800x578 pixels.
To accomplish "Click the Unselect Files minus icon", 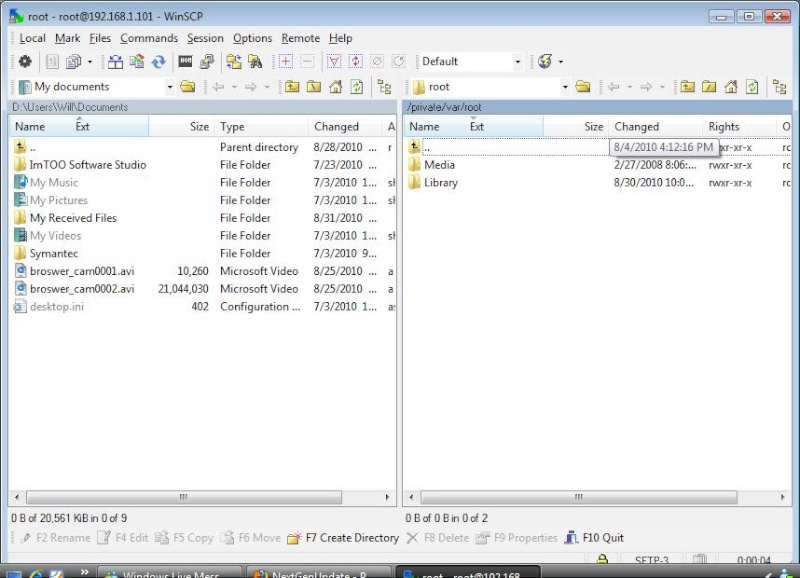I will [307, 62].
